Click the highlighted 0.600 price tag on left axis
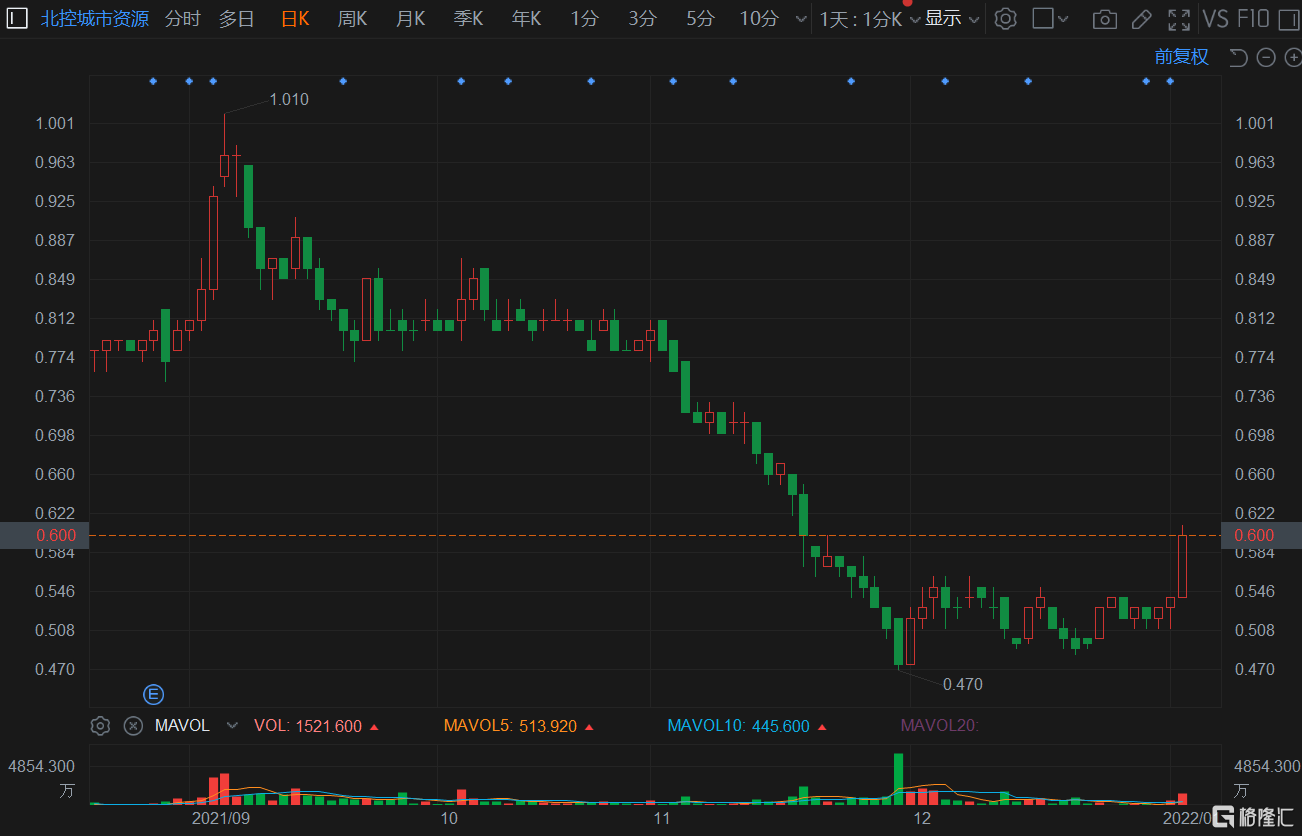This screenshot has height=836, width=1302. click(45, 535)
